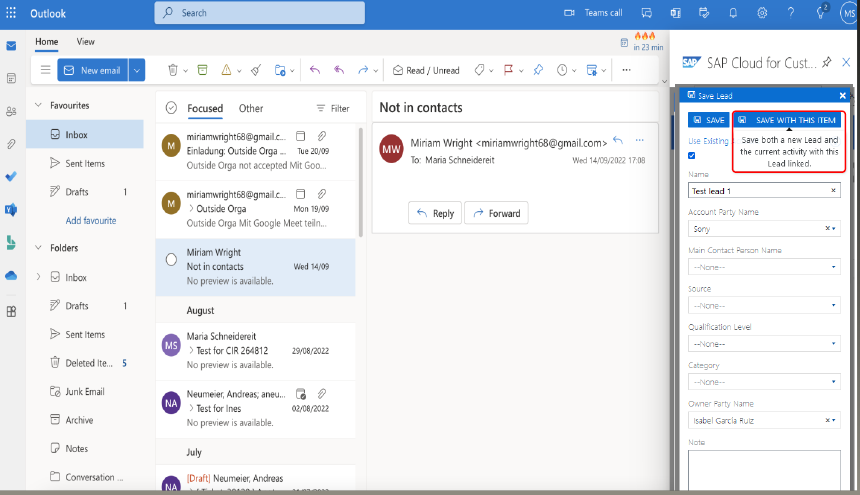Click Note text area
Image resolution: width=860 pixels, height=495 pixels.
click(764, 470)
